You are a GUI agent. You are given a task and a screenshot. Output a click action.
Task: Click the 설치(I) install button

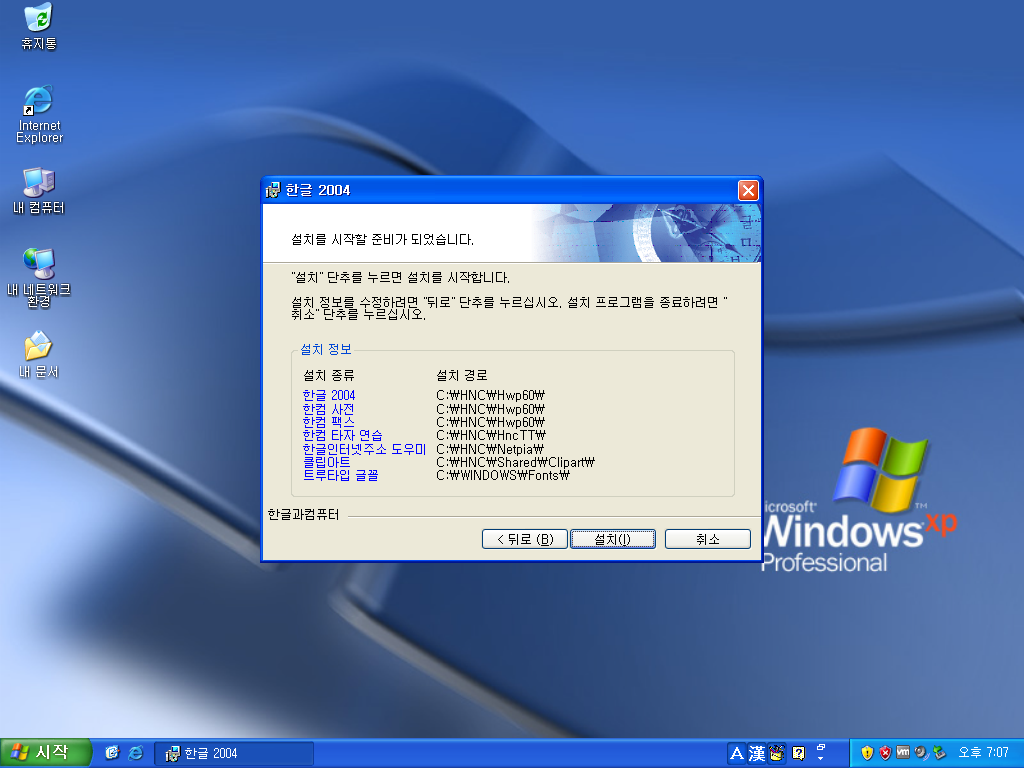pyautogui.click(x=613, y=539)
